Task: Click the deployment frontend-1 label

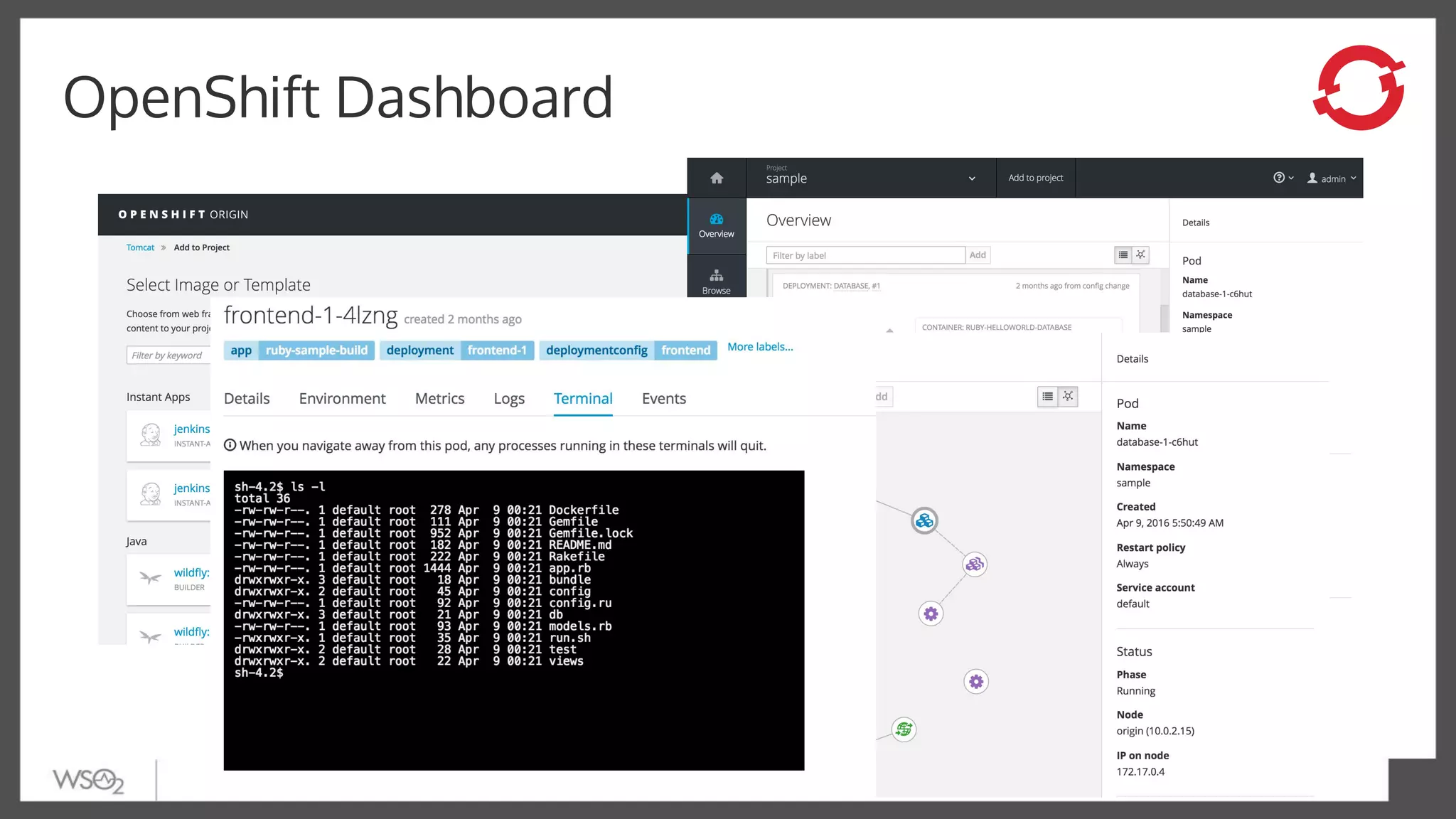Action: tap(456, 350)
